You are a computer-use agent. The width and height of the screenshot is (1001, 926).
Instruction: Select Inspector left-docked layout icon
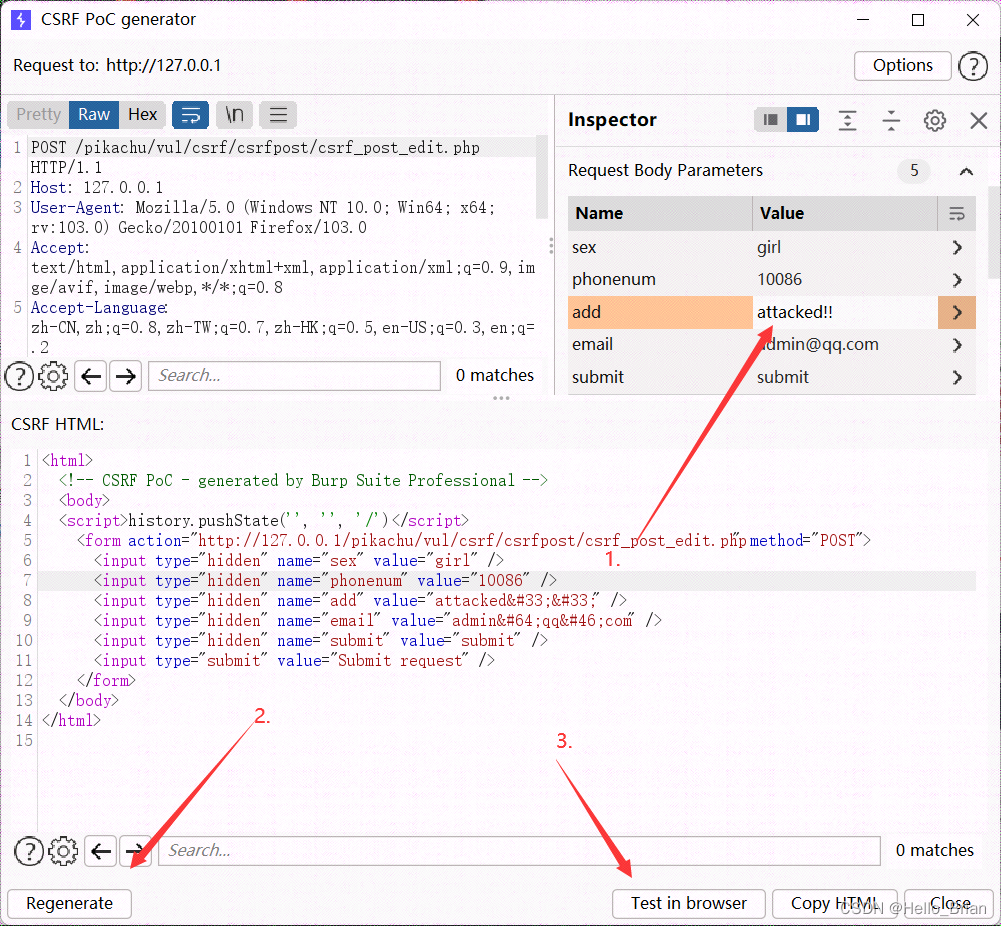[771, 120]
